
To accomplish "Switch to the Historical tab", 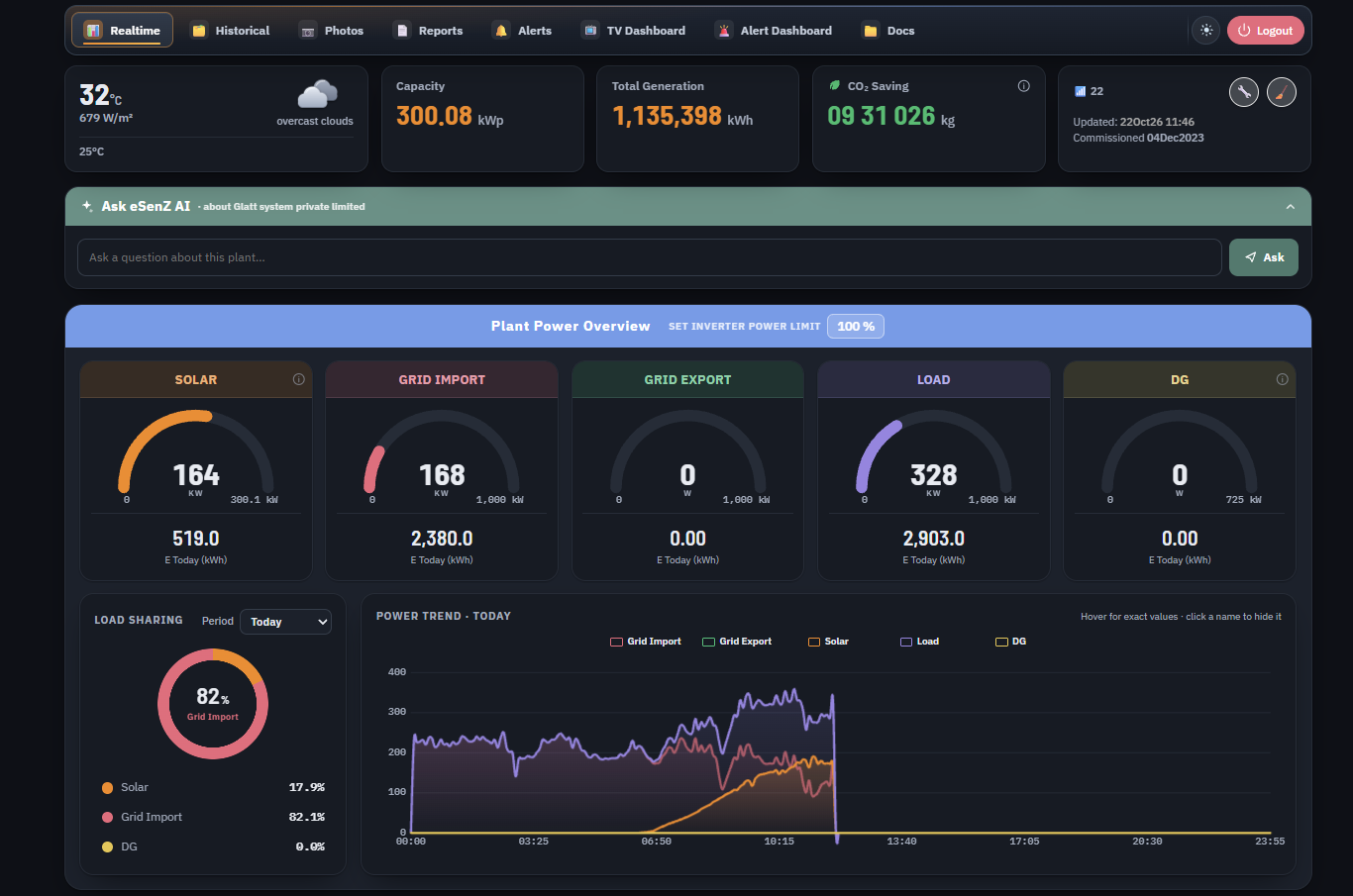I will [230, 31].
